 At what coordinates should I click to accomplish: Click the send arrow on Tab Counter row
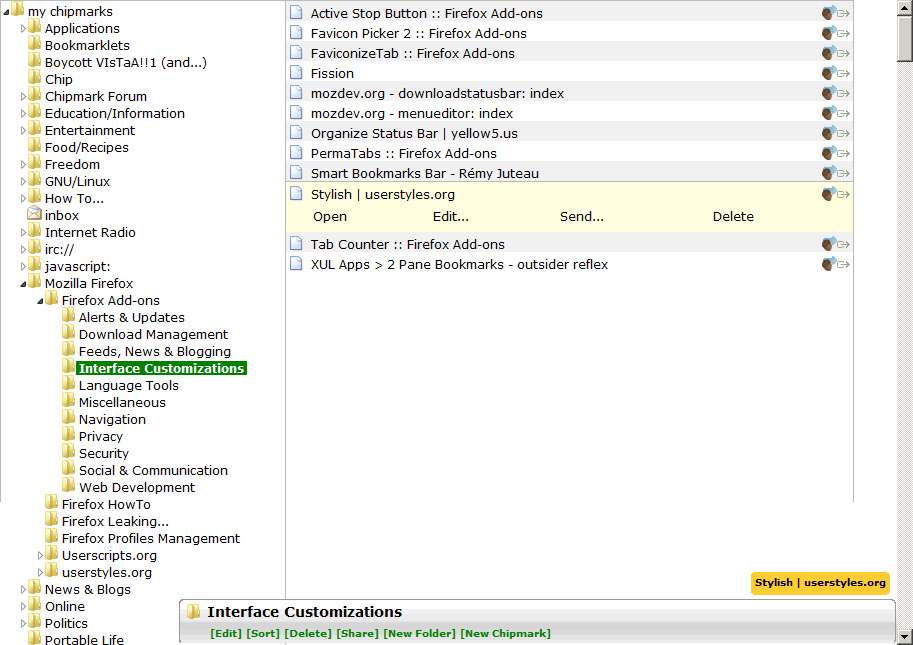point(844,244)
